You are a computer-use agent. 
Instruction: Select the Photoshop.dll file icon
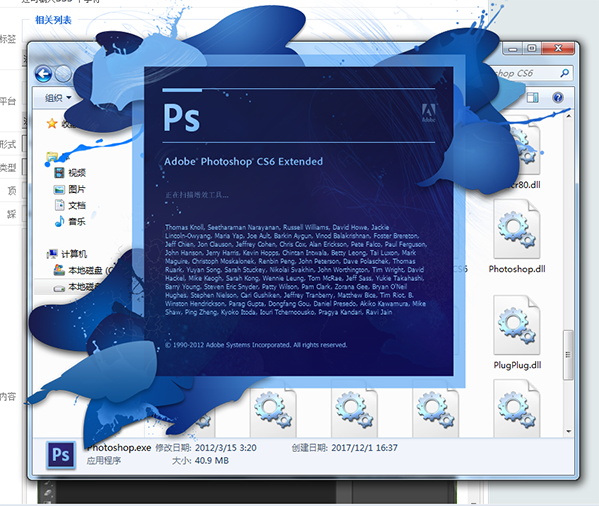click(516, 230)
